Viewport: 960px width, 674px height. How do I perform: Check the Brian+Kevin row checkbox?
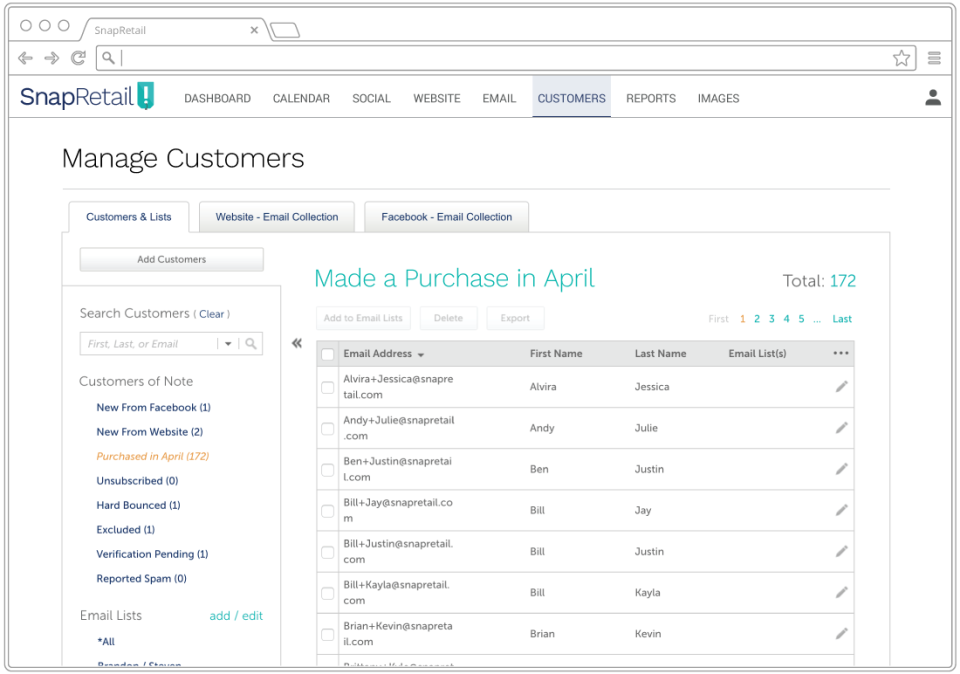(x=328, y=634)
